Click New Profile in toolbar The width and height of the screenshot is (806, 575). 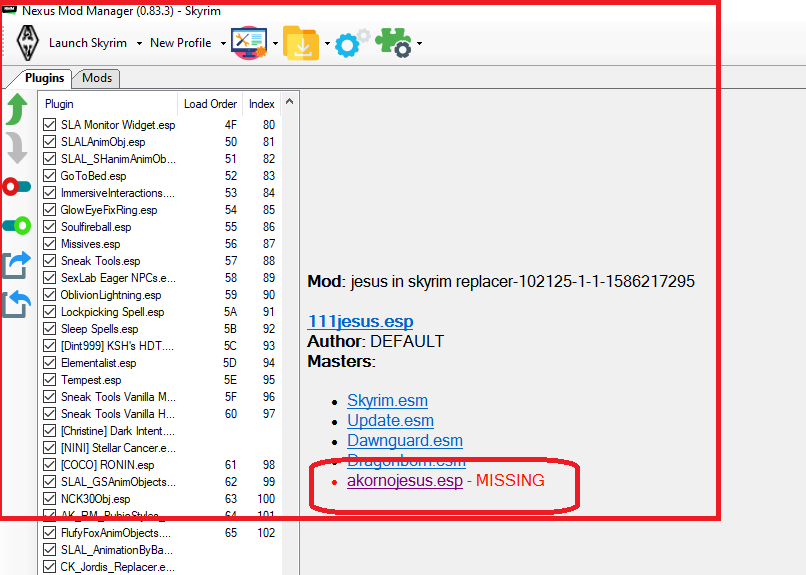pos(180,43)
